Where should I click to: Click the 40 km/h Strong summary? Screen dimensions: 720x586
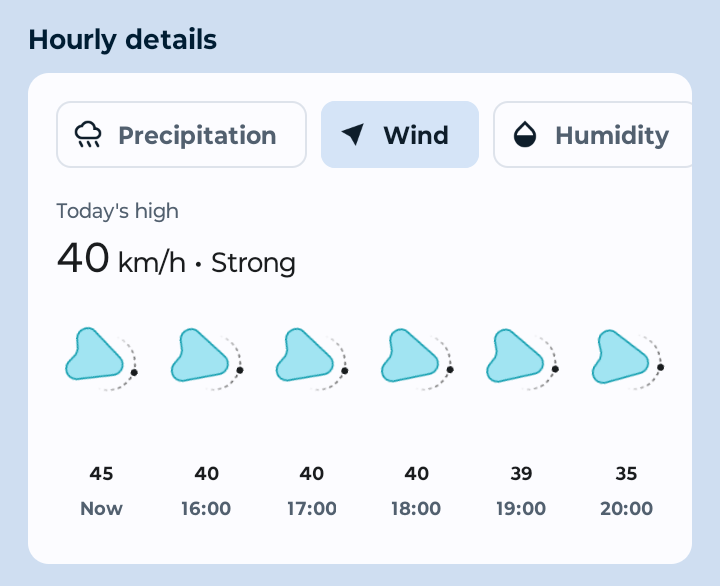coord(176,260)
